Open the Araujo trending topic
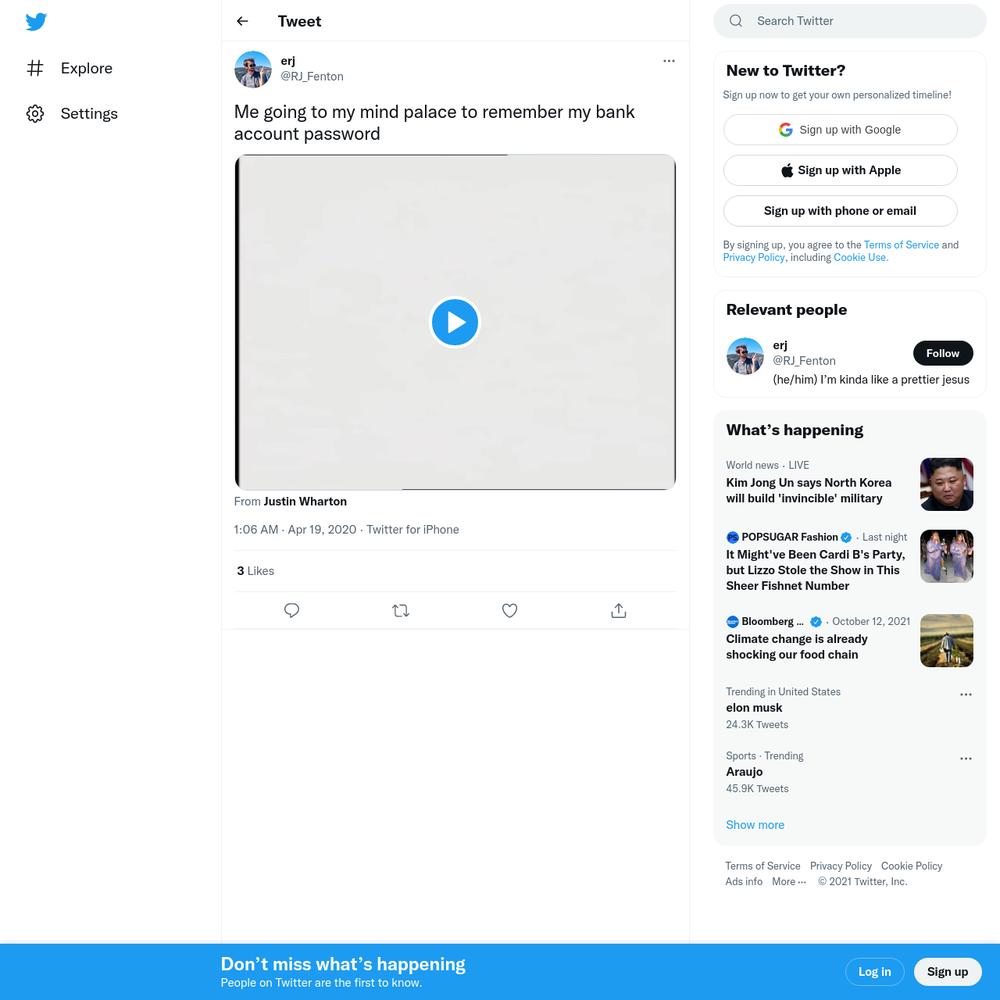Image resolution: width=1000 pixels, height=1000 pixels. 744,772
